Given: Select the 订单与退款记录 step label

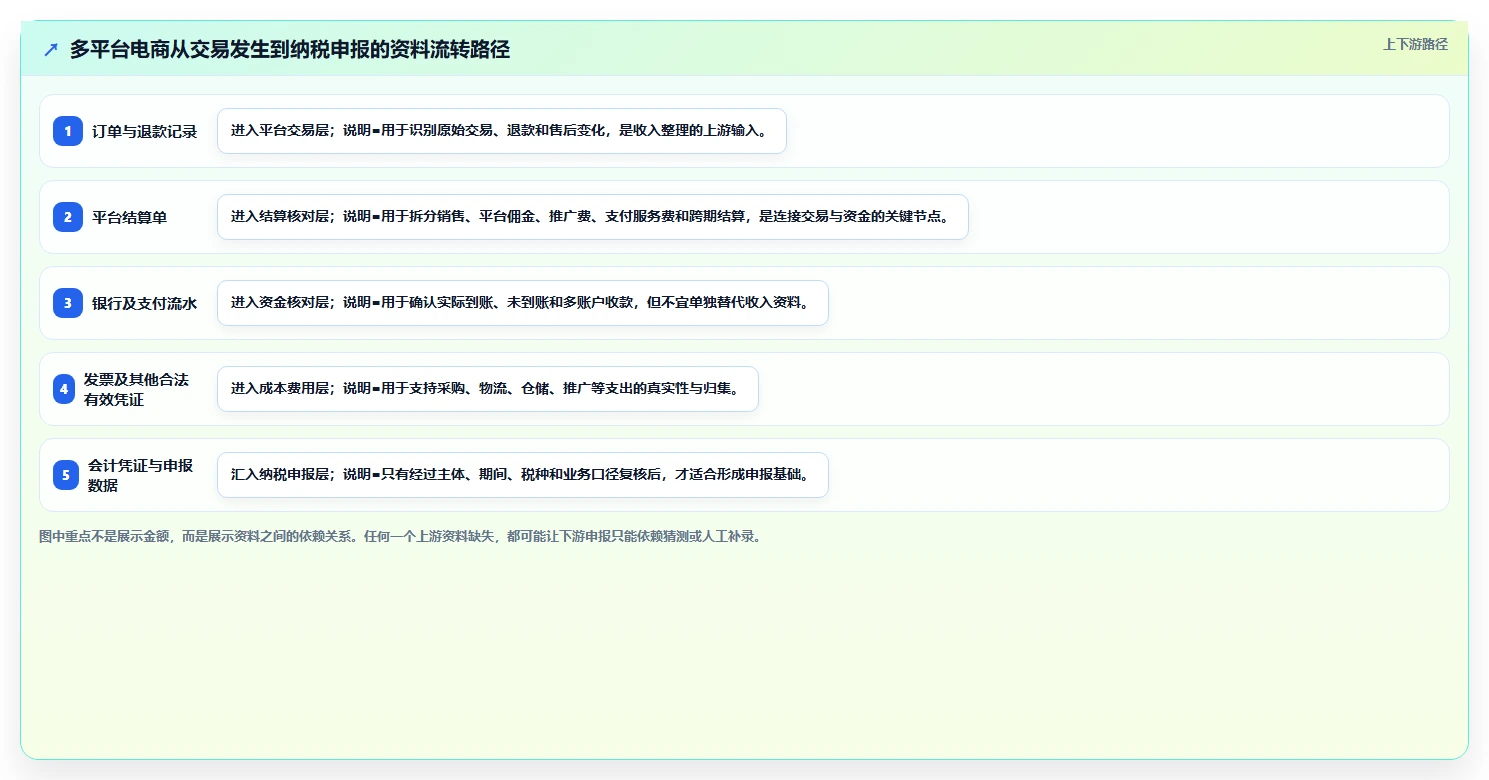Looking at the screenshot, I should (145, 131).
